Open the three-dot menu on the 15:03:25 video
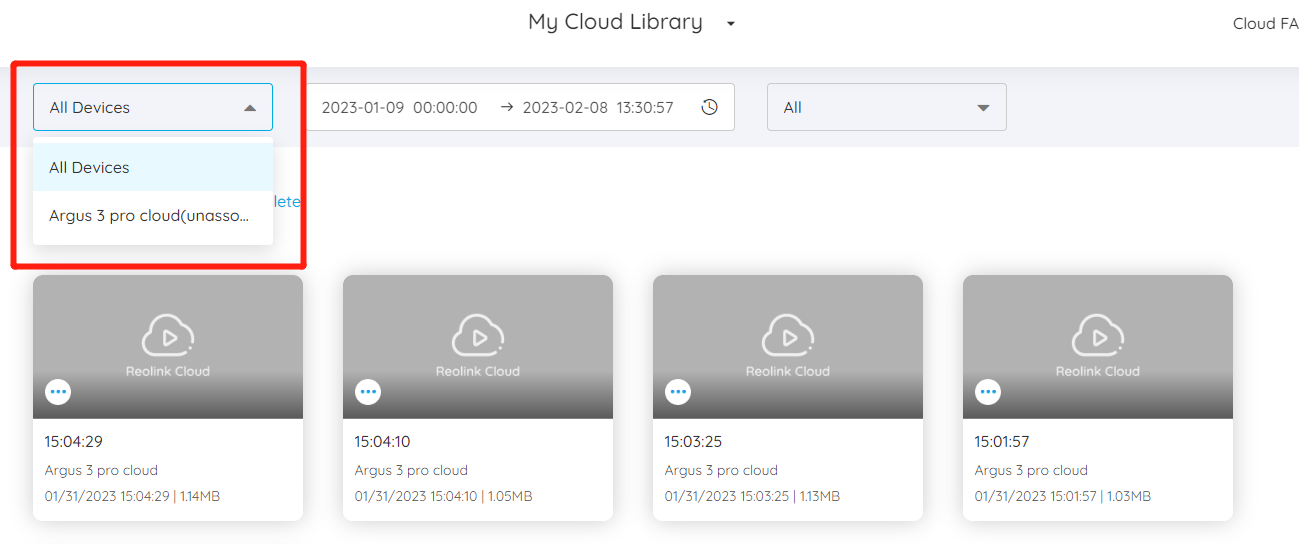 (678, 392)
